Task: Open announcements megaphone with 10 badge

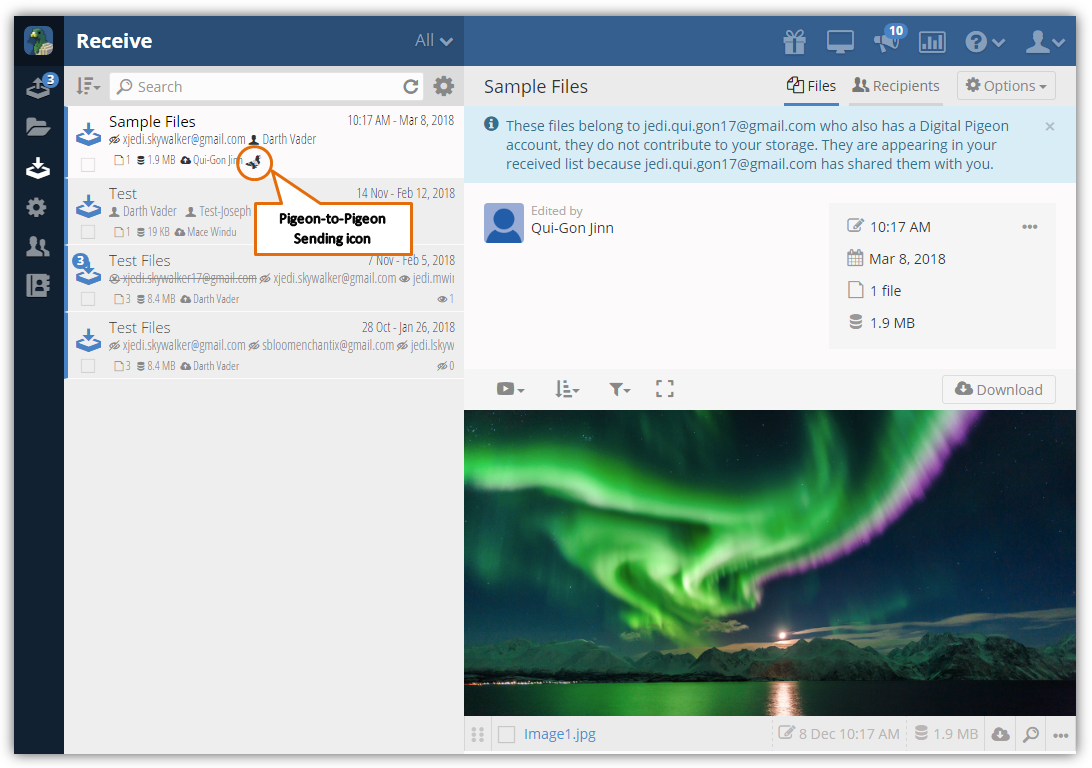Action: pos(886,42)
